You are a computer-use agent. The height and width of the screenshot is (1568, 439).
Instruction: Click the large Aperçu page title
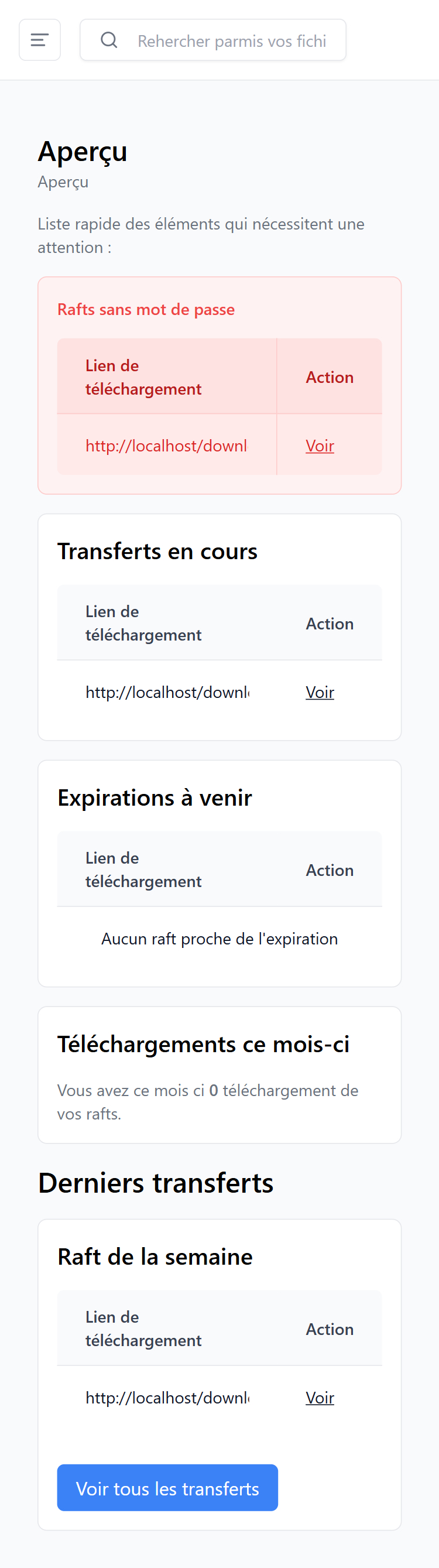[x=83, y=151]
